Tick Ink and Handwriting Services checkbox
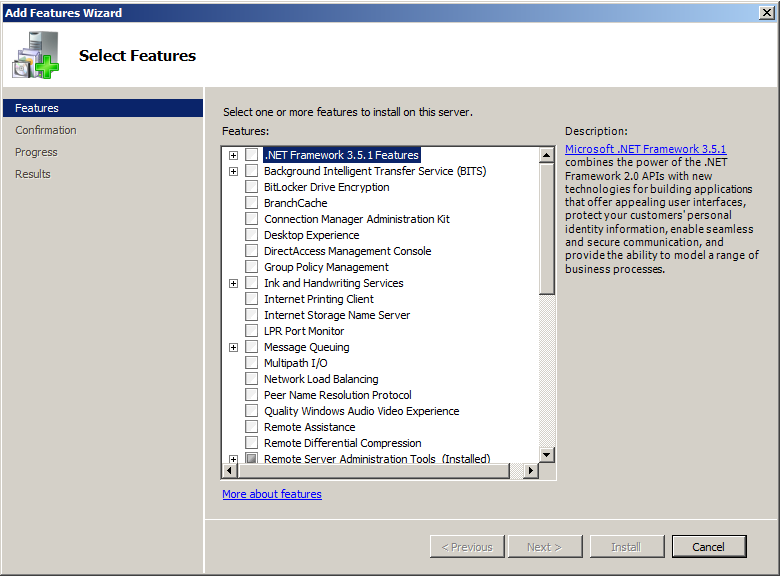 [252, 283]
